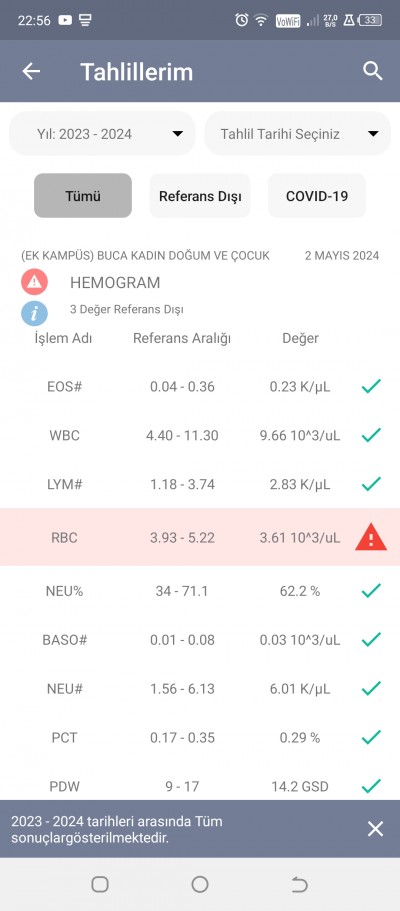Dismiss the bottom results notification banner
This screenshot has width=400, height=911.
pyautogui.click(x=376, y=829)
